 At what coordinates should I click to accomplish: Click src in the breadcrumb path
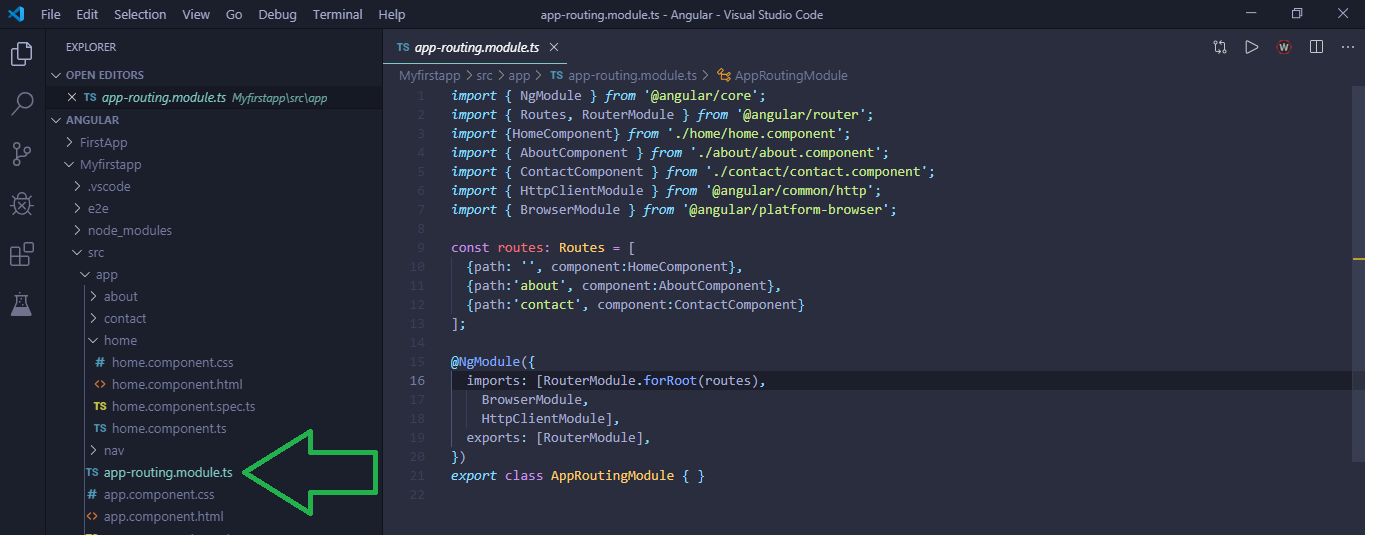point(483,76)
